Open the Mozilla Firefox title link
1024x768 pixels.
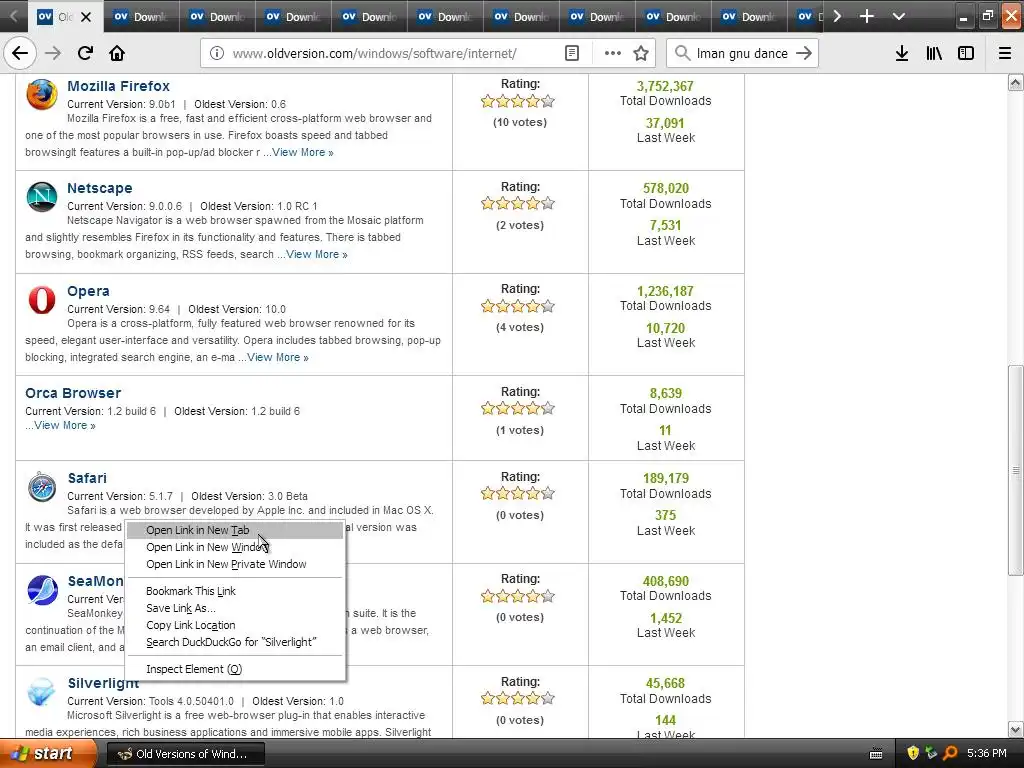(118, 86)
